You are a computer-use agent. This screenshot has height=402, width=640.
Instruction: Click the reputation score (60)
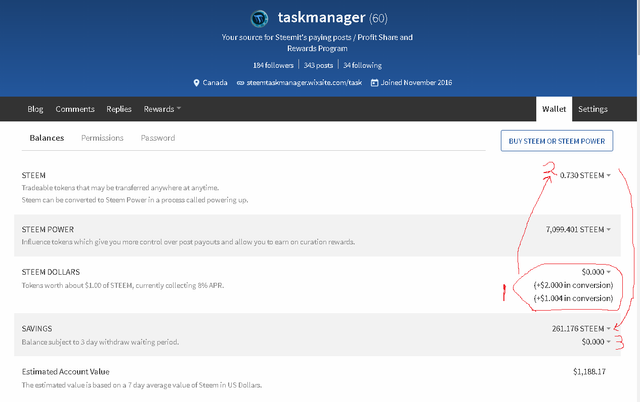[x=378, y=18]
